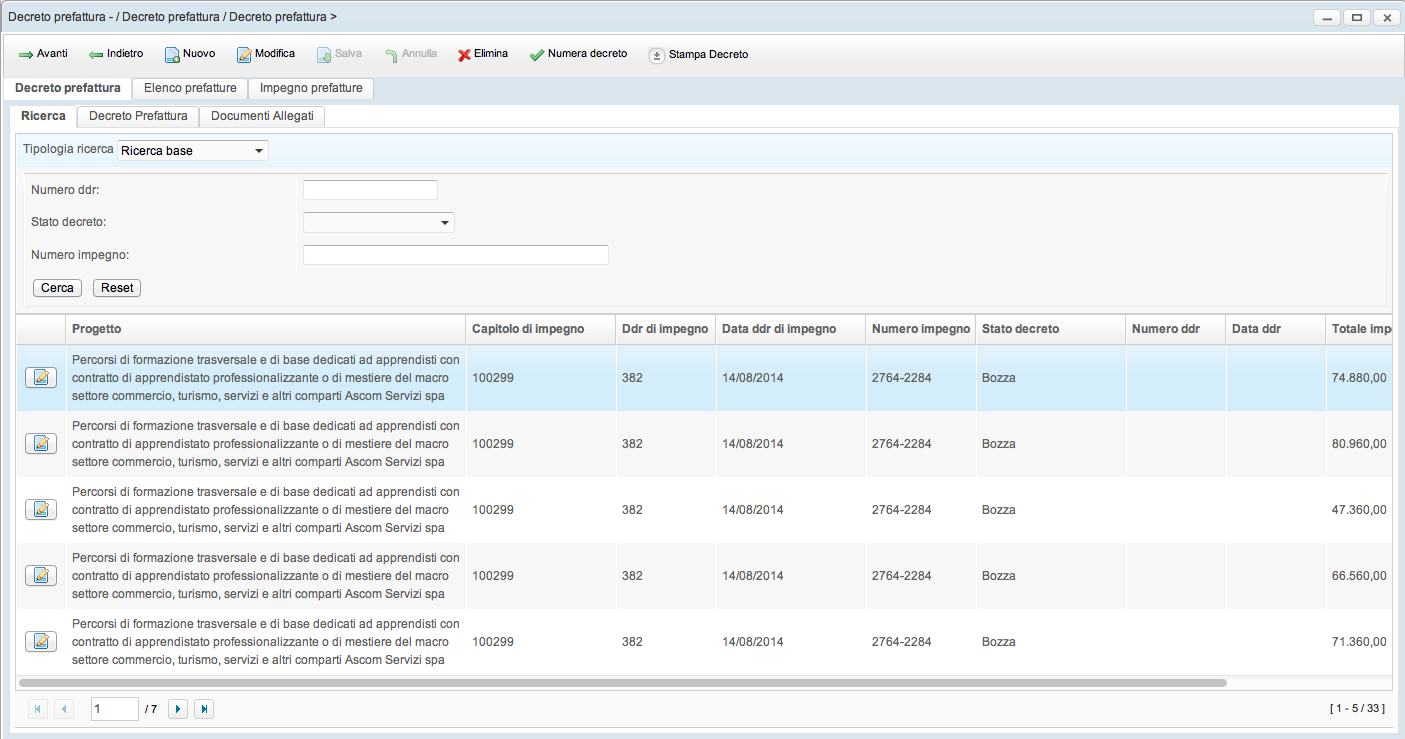Delete record using red Elimina icon
Screen dimensions: 1405x739
click(x=464, y=55)
